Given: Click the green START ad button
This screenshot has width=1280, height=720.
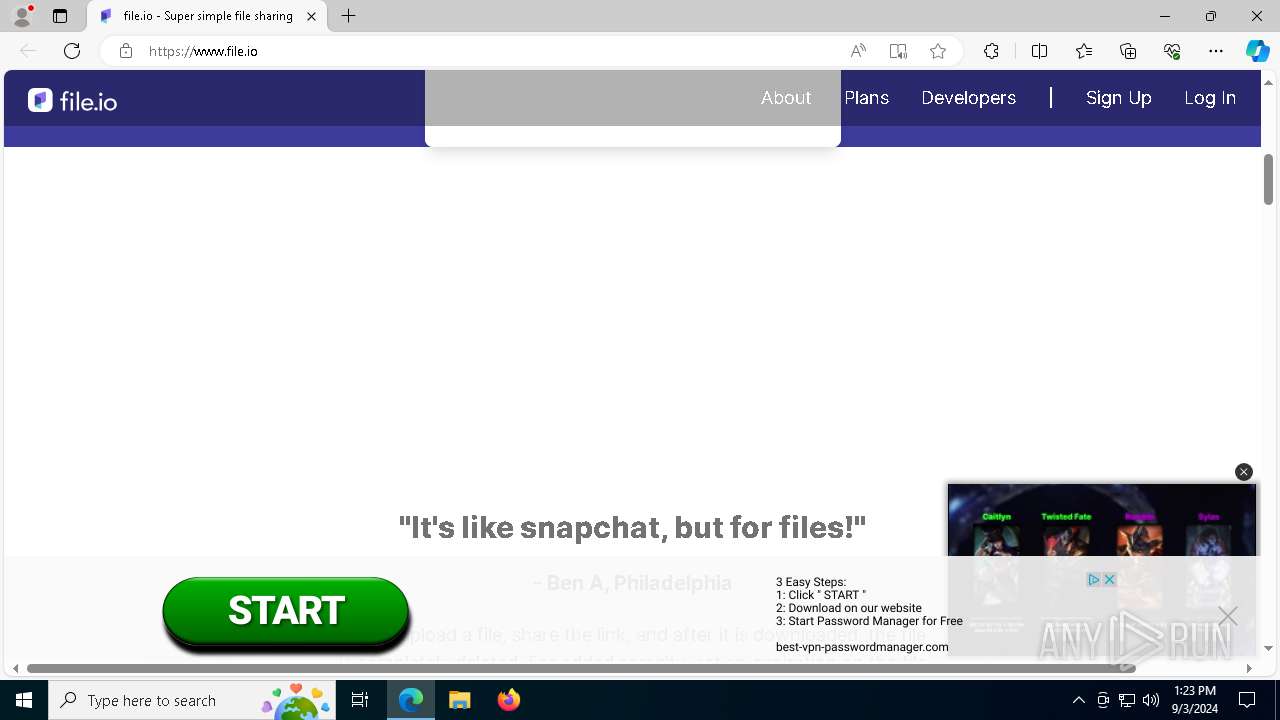Looking at the screenshot, I should pos(286,611).
